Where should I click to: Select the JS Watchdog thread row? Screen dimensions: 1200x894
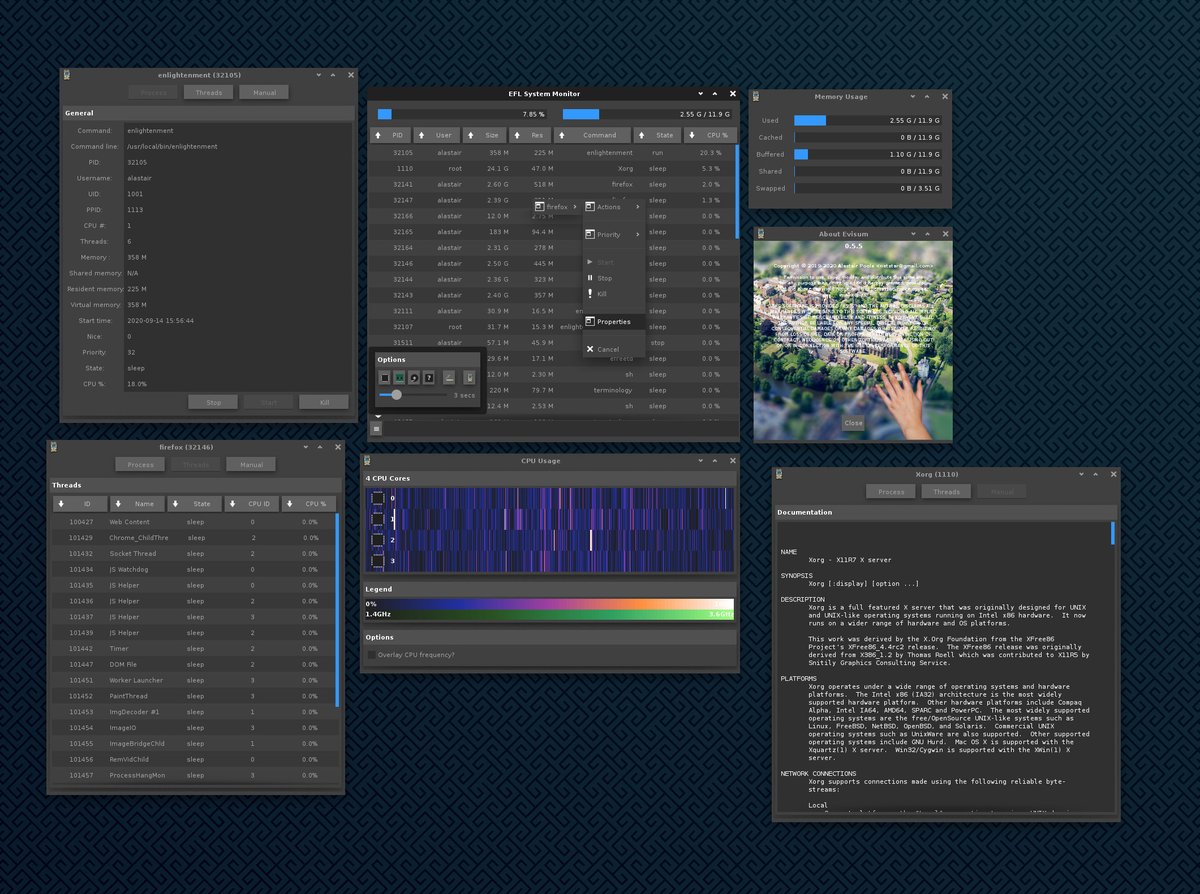coord(193,569)
